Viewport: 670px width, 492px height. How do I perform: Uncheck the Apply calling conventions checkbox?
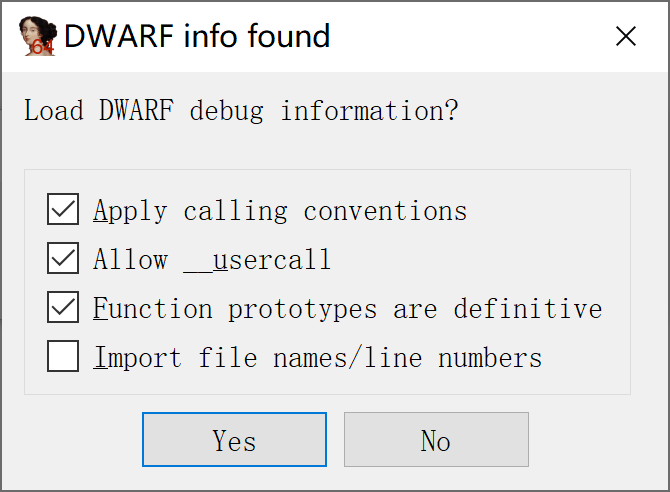(63, 211)
